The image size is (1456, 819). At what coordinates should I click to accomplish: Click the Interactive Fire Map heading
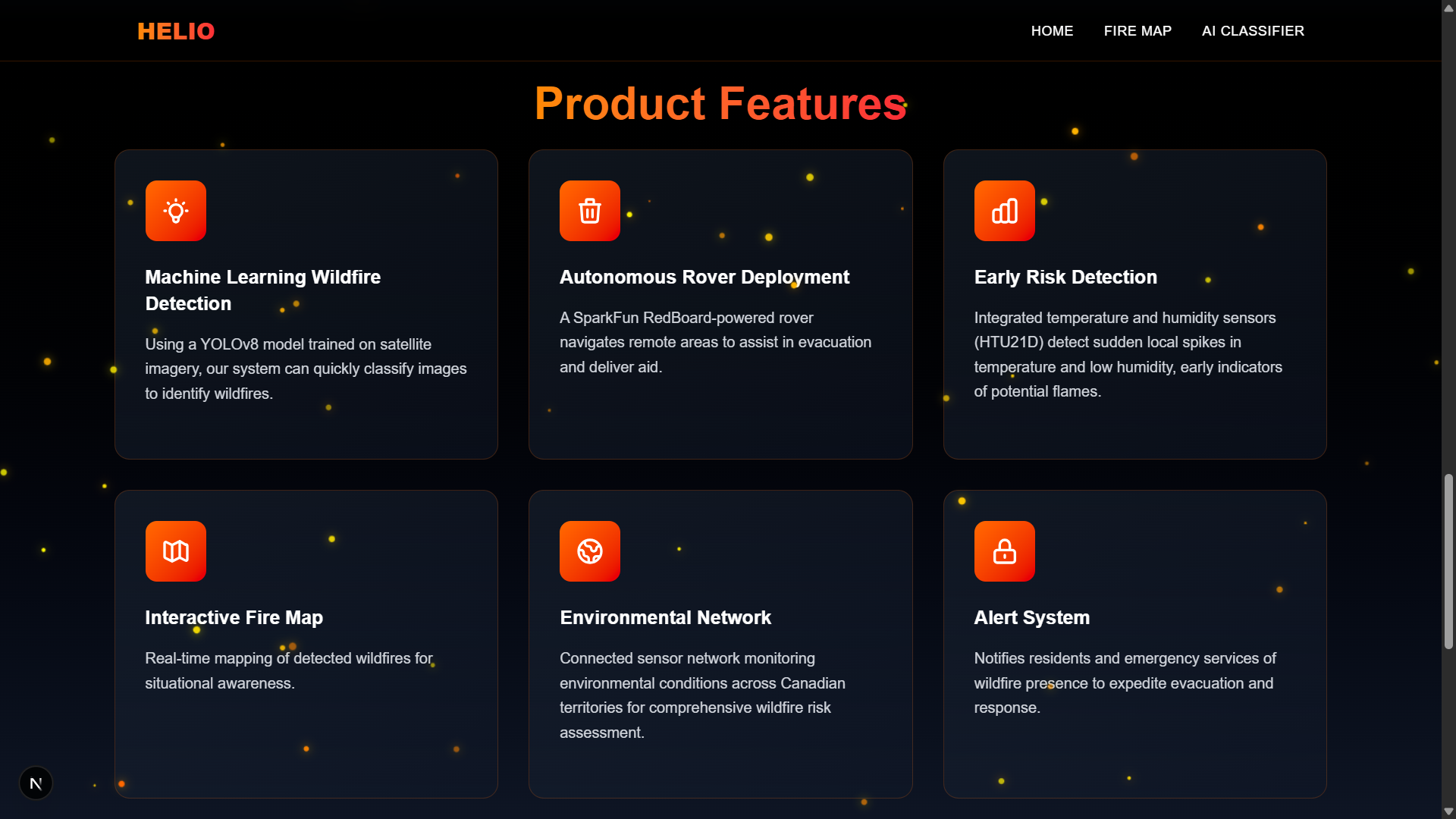pyautogui.click(x=234, y=617)
